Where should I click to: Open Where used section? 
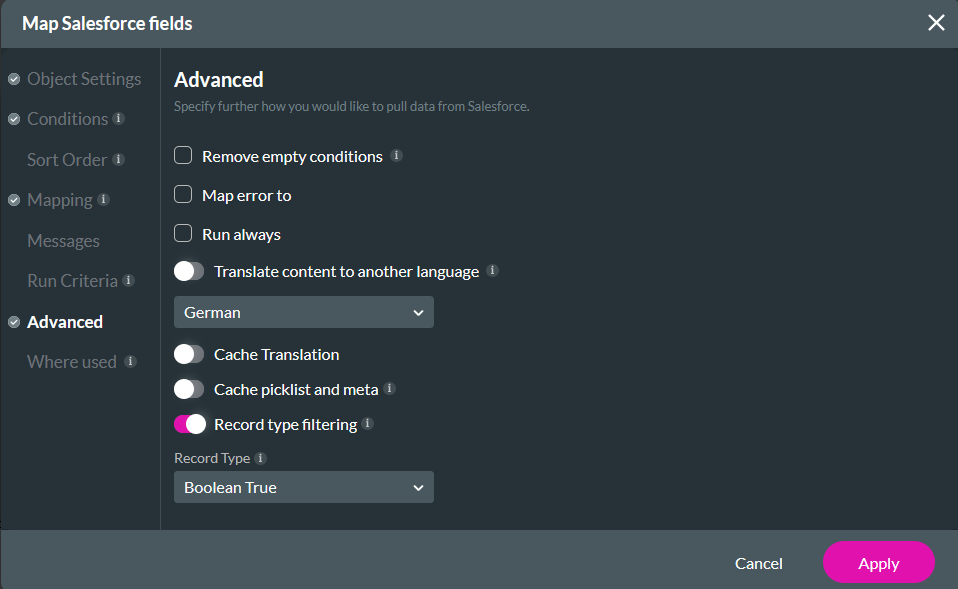[72, 362]
